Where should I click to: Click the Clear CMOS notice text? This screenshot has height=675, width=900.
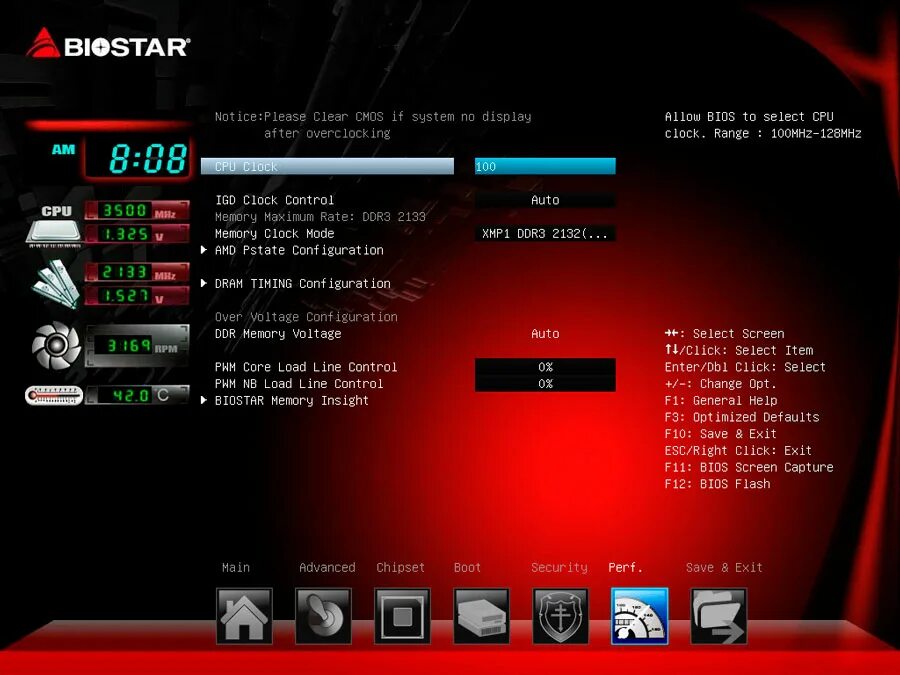(373, 125)
